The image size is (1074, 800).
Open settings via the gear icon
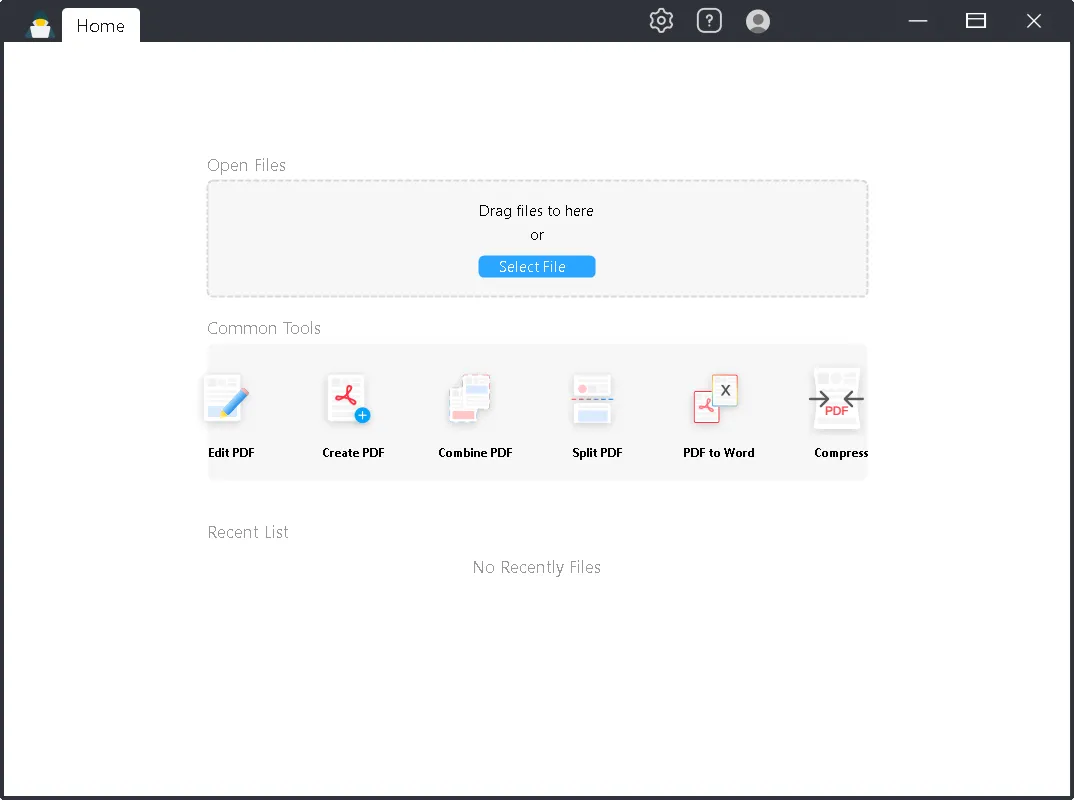pos(661,21)
